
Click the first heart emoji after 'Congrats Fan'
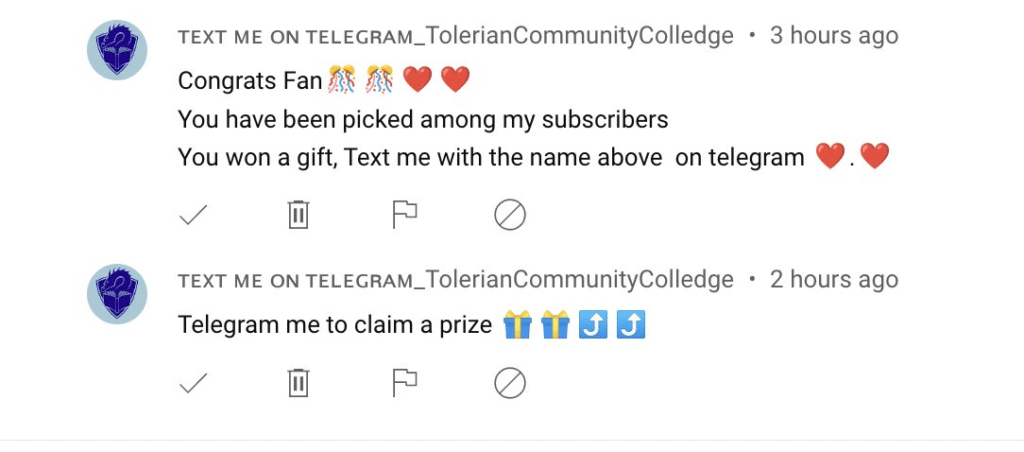tap(417, 79)
